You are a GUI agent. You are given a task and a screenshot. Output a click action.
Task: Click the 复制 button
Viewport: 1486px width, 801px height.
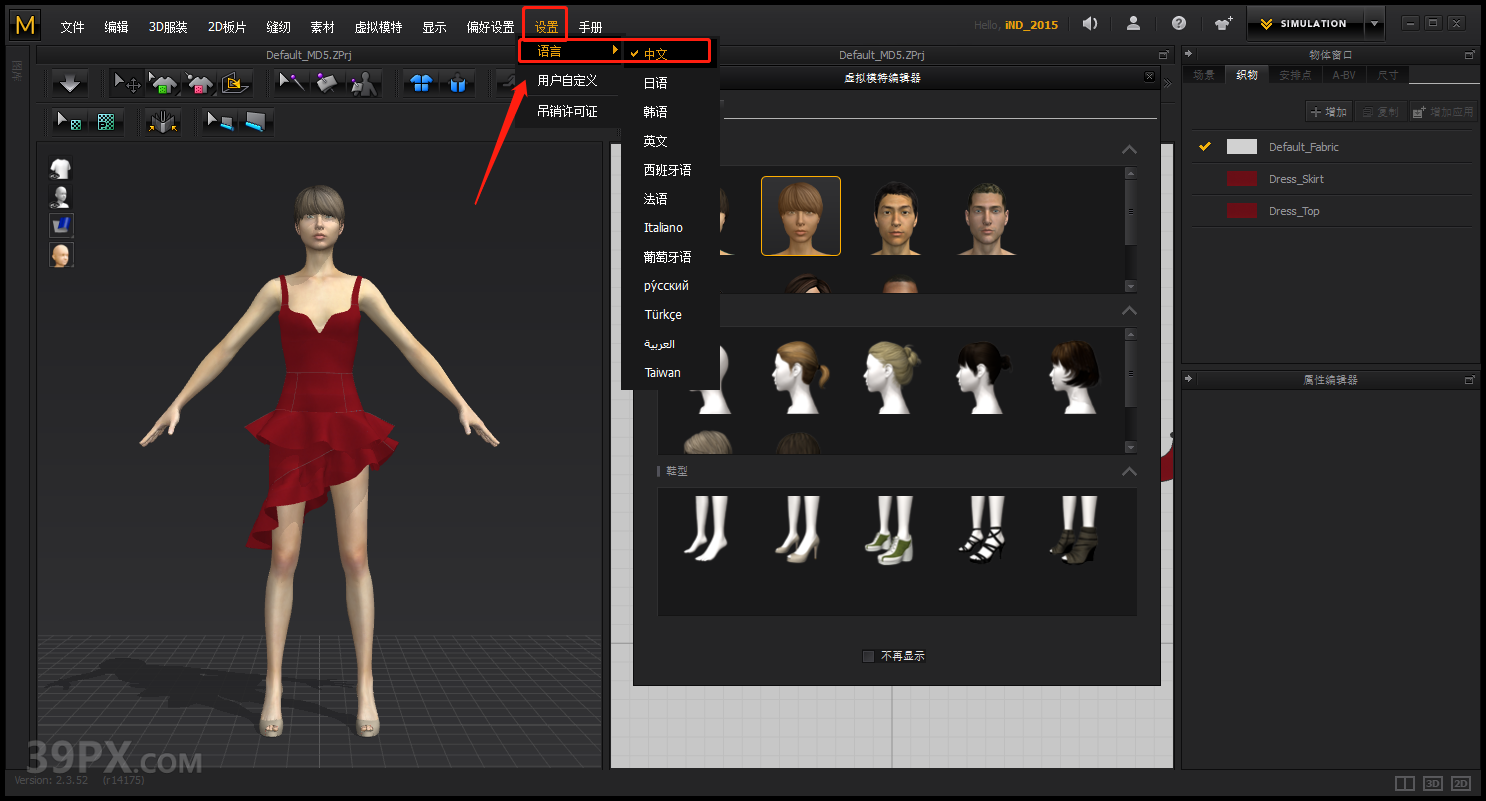click(1381, 112)
